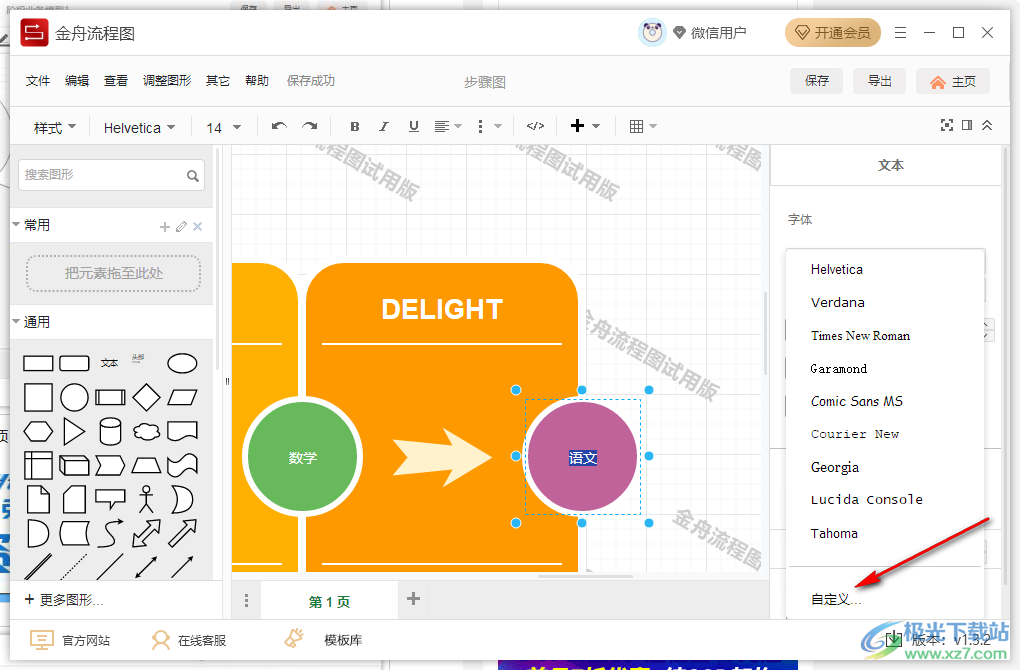Open the text alignment dropdown

pyautogui.click(x=448, y=126)
